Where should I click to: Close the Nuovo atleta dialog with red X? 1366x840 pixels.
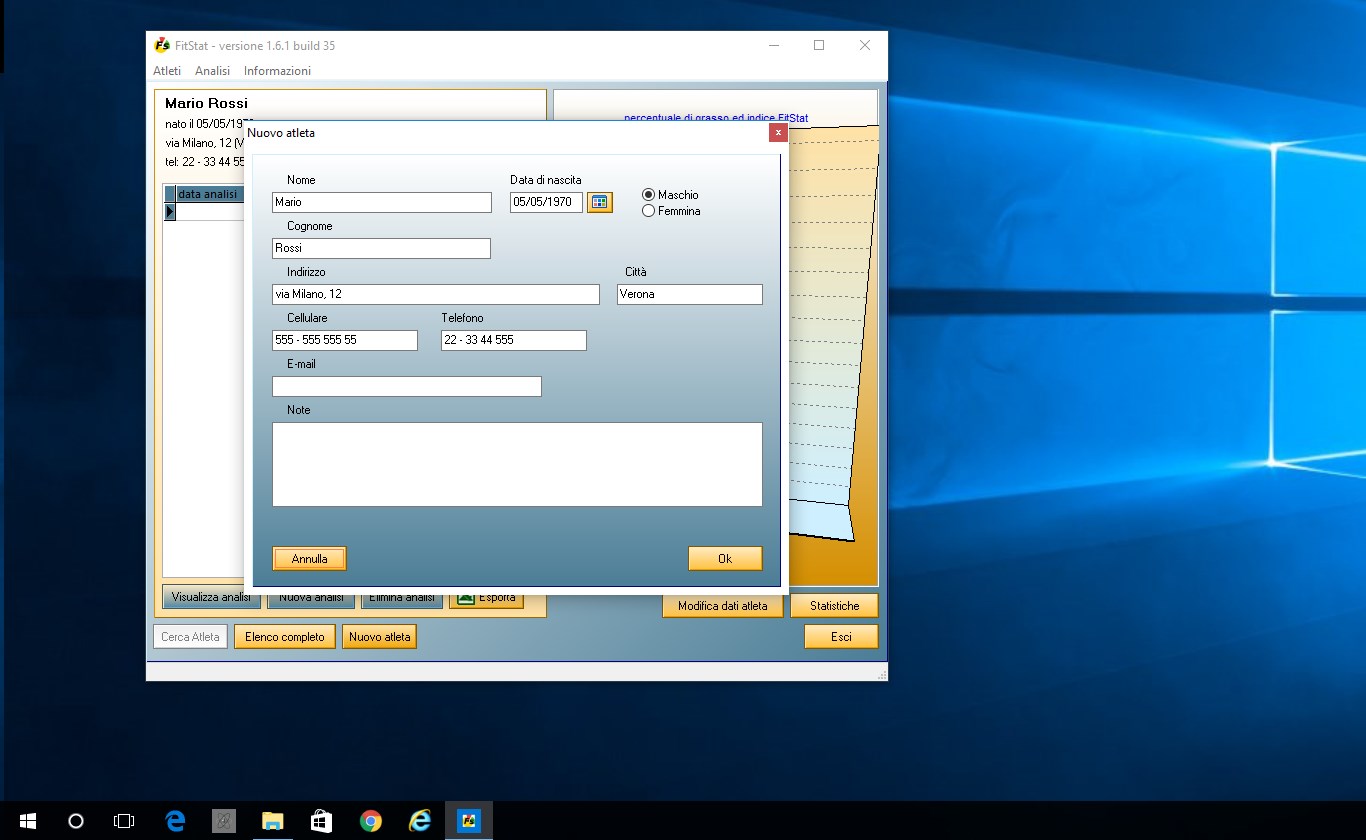[x=778, y=133]
